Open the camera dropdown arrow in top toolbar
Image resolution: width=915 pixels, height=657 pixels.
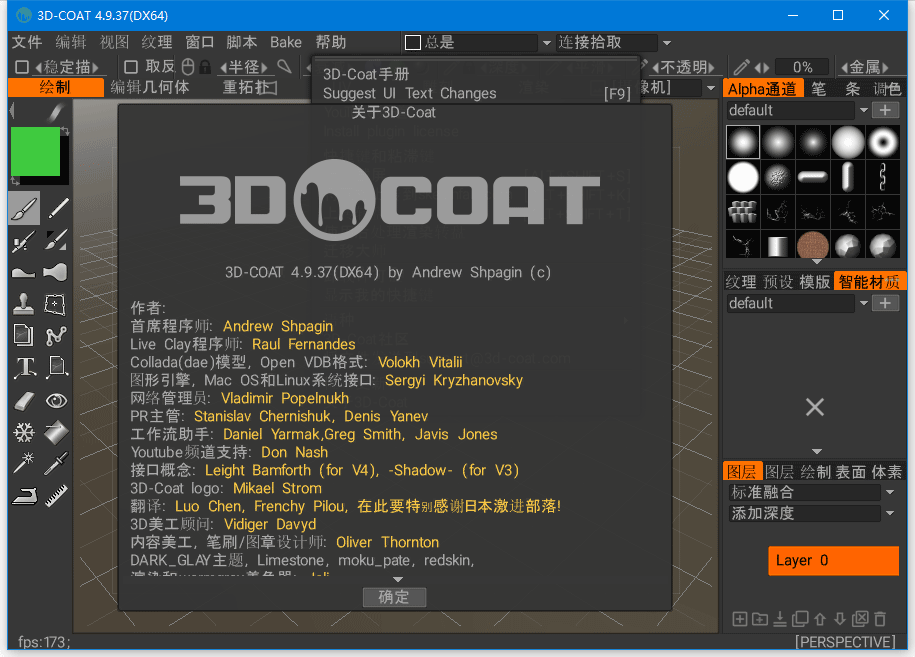click(711, 88)
